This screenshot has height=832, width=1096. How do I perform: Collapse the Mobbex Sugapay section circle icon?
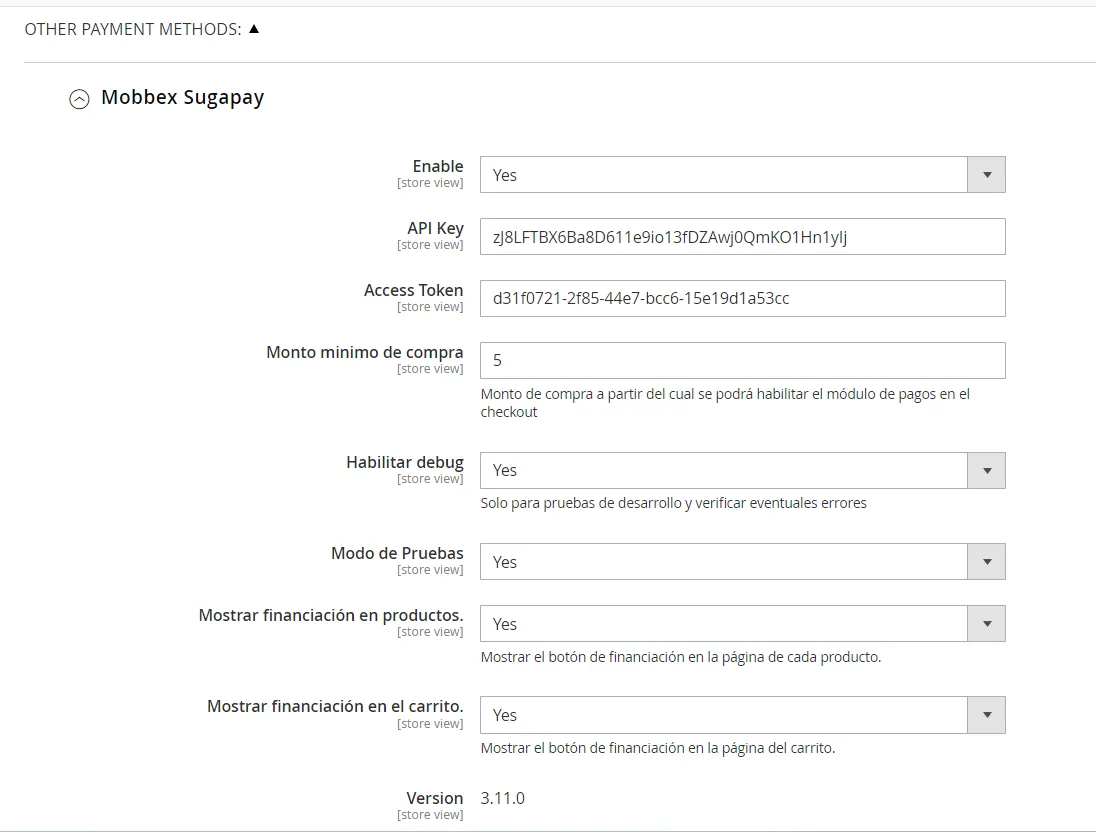79,99
